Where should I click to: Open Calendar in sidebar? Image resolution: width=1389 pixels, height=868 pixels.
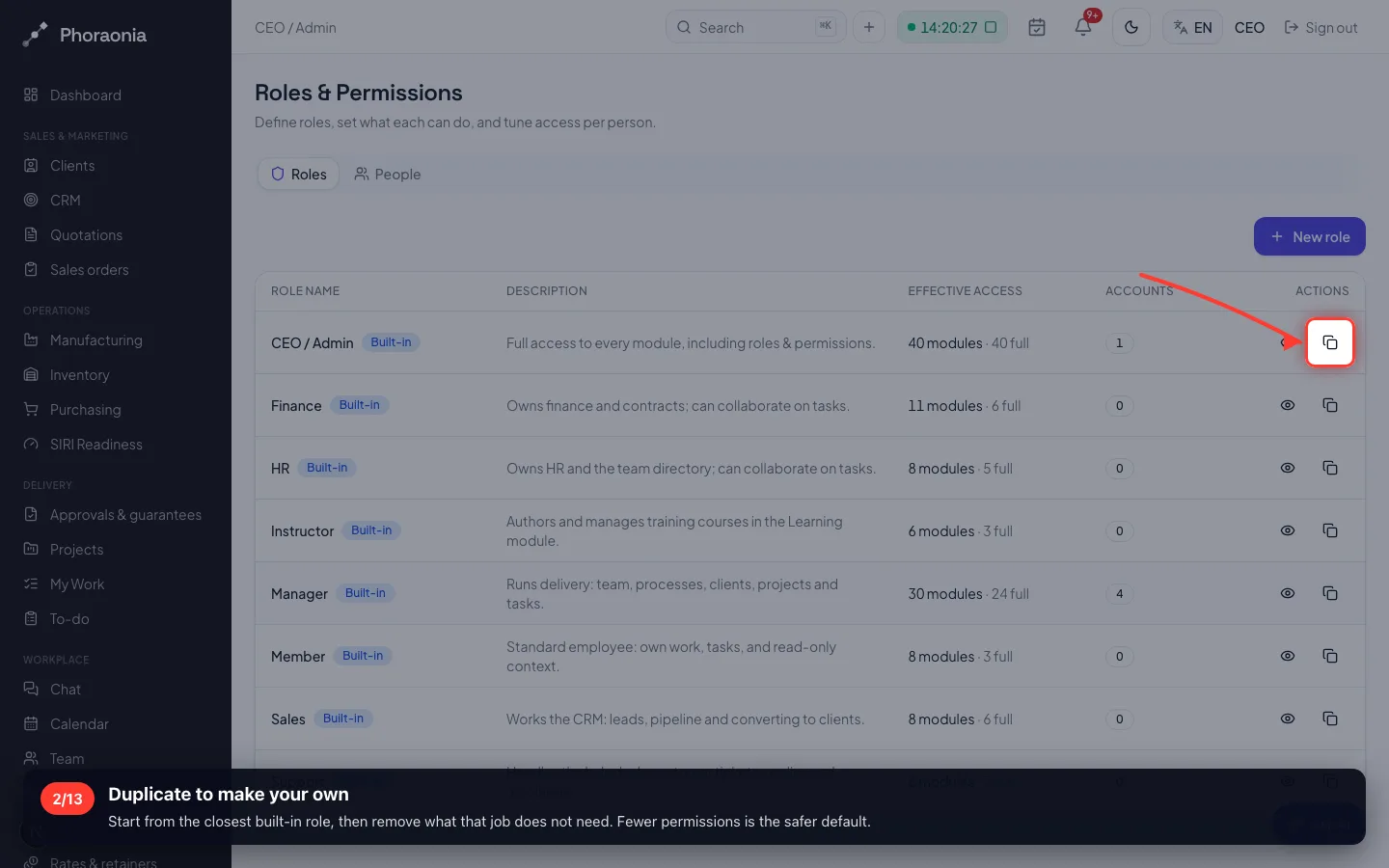coord(116,723)
